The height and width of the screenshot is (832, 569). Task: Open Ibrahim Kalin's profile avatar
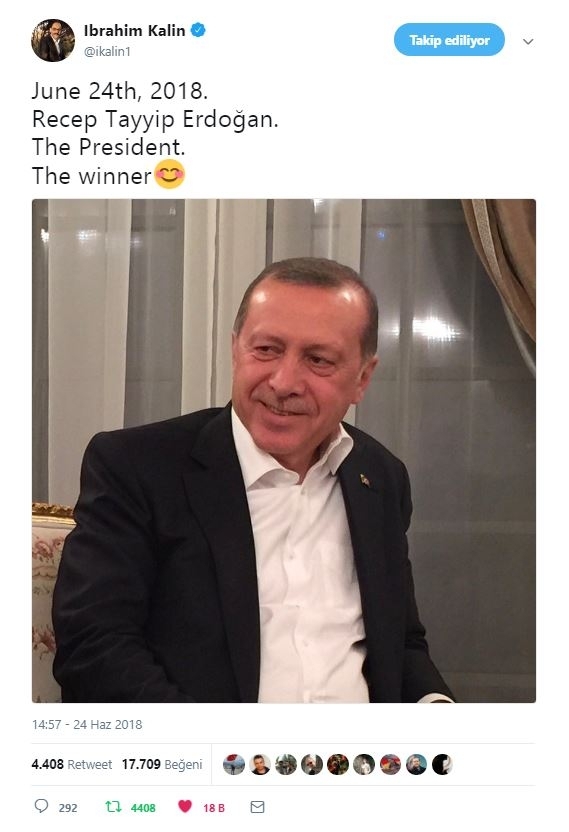pyautogui.click(x=53, y=40)
